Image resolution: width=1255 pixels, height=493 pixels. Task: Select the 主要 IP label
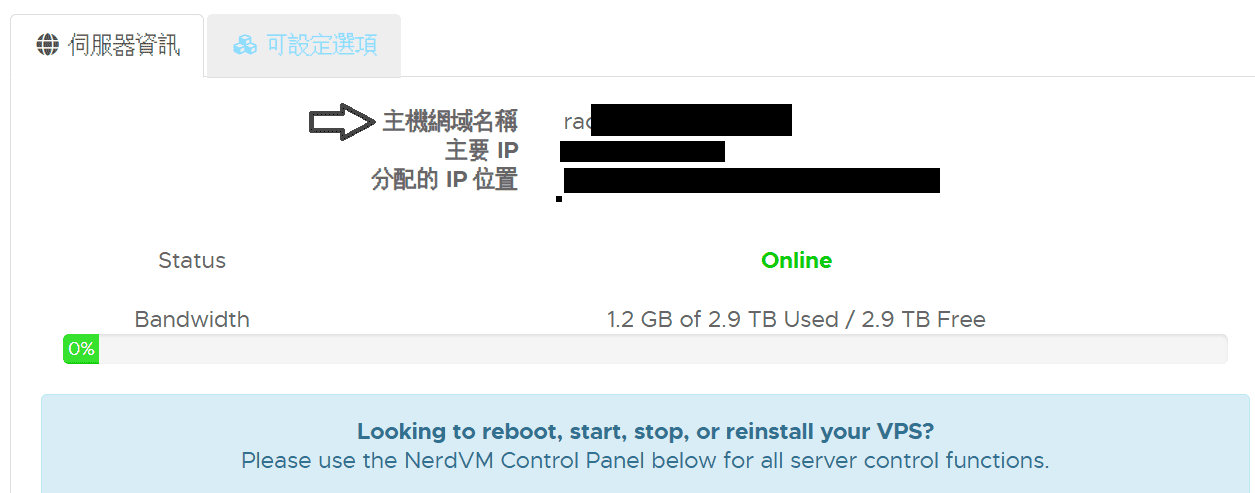(x=482, y=151)
